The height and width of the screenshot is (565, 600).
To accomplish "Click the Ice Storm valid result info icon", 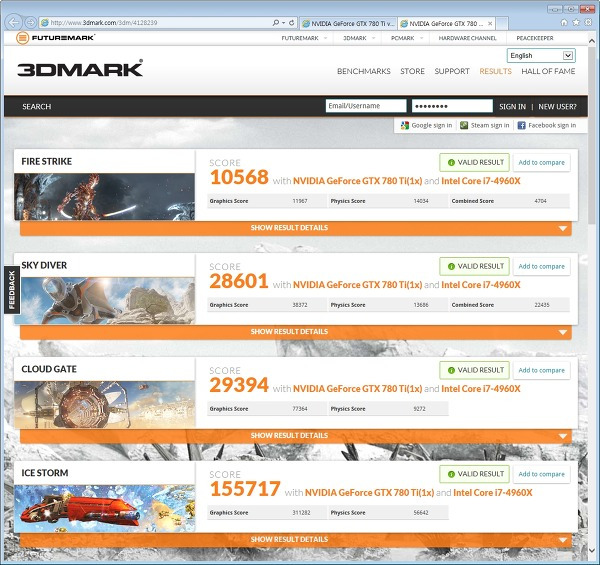I will pos(451,474).
